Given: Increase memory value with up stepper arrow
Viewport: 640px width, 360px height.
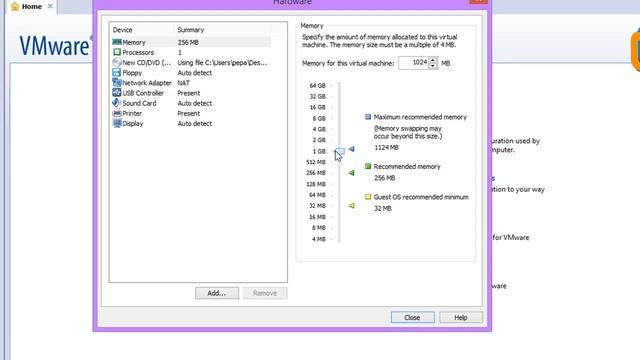Looking at the screenshot, I should point(433,60).
